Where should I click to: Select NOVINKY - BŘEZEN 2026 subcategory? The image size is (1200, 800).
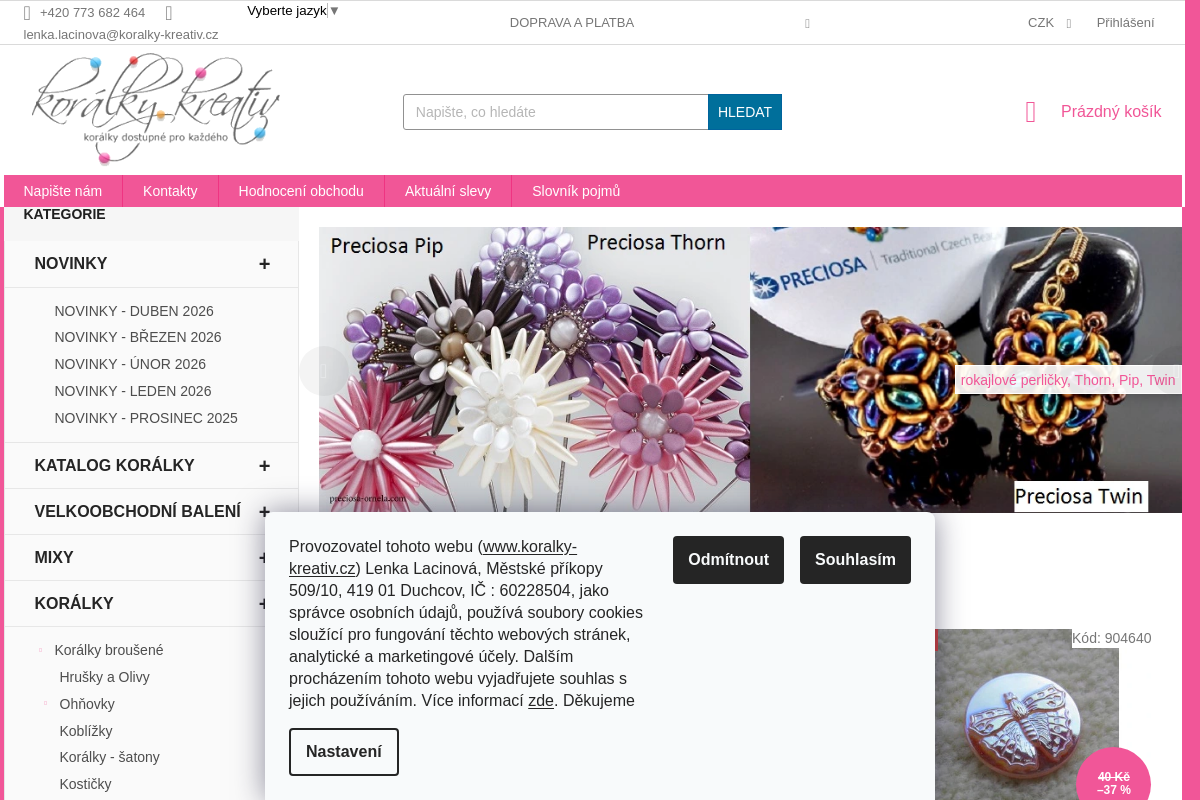click(x=138, y=337)
